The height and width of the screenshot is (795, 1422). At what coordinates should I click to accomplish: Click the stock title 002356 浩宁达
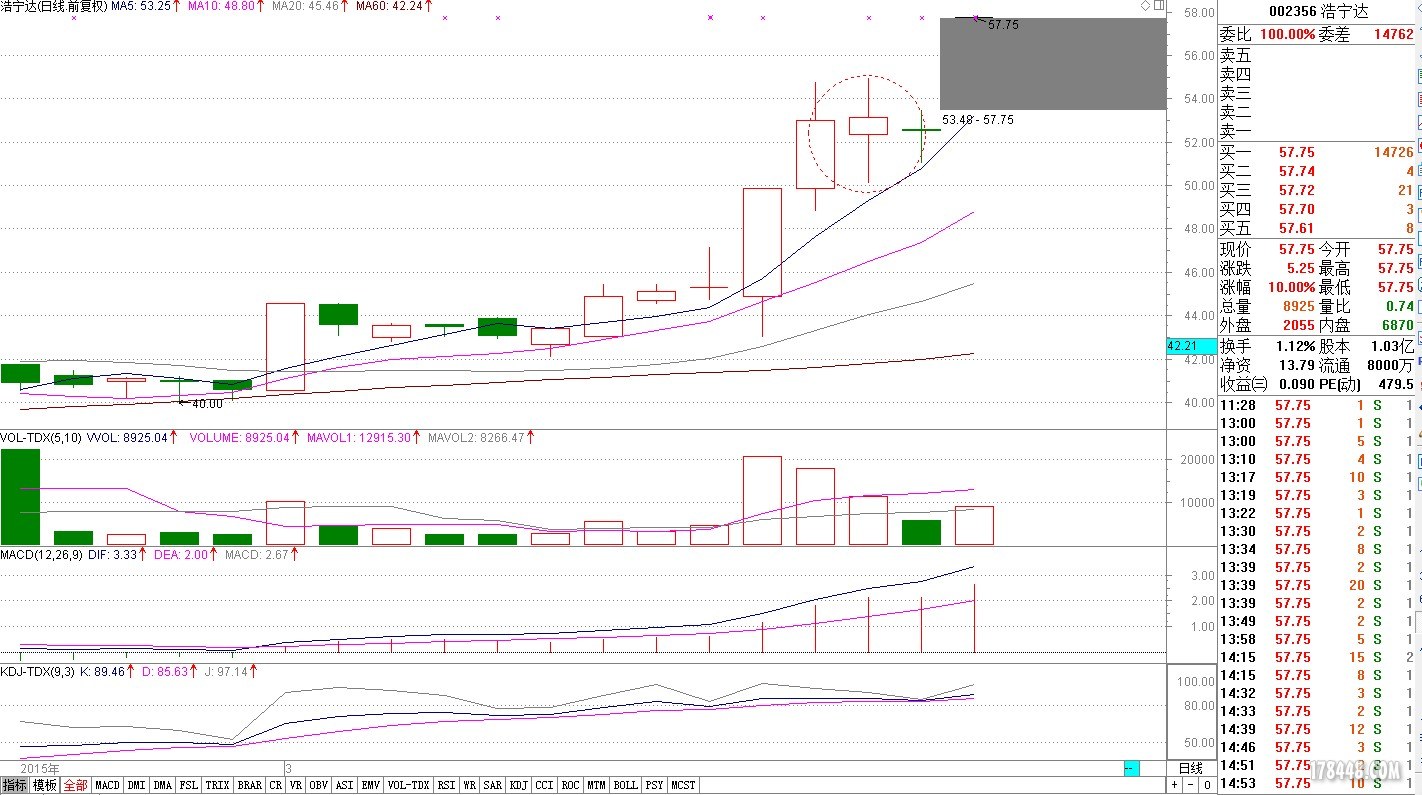point(1318,12)
